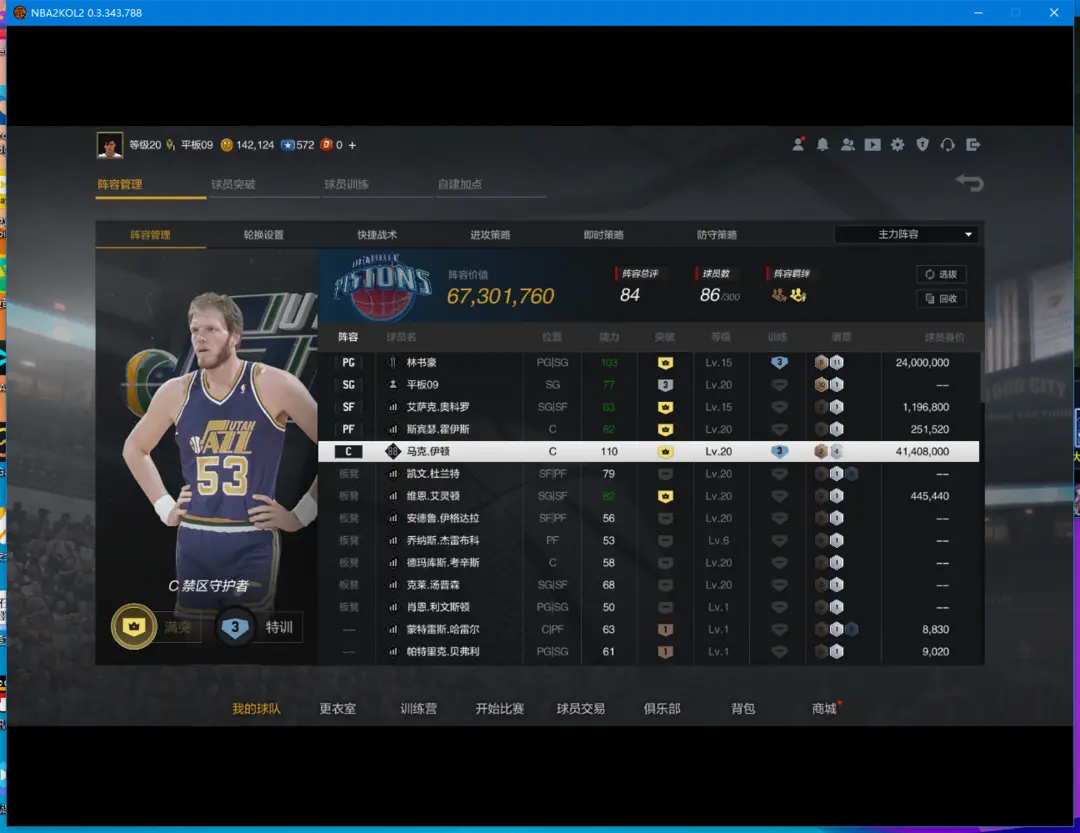Click 马克.伊顿's medal icons
The width and height of the screenshot is (1080, 833).
(x=828, y=451)
